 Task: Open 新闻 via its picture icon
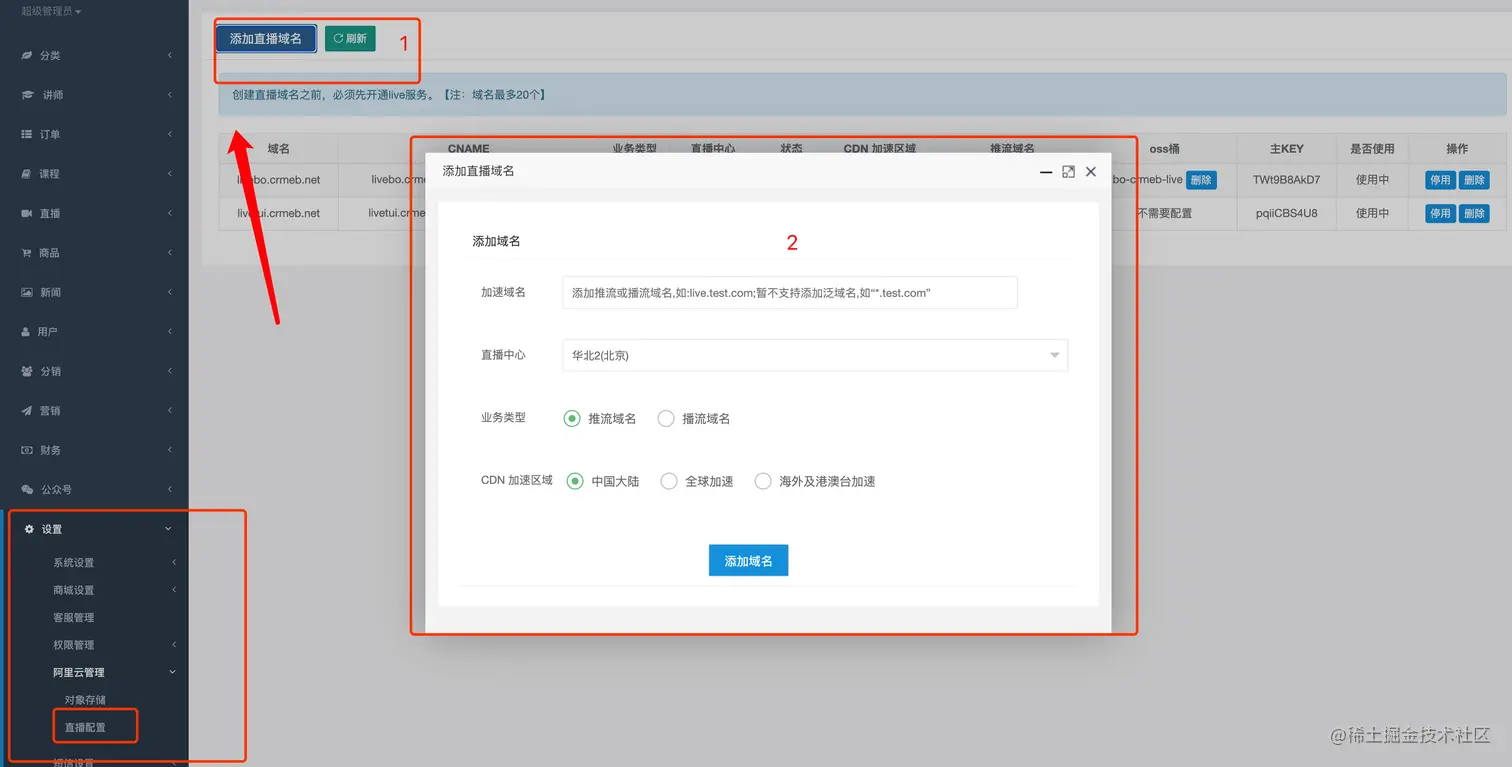pyautogui.click(x=28, y=293)
